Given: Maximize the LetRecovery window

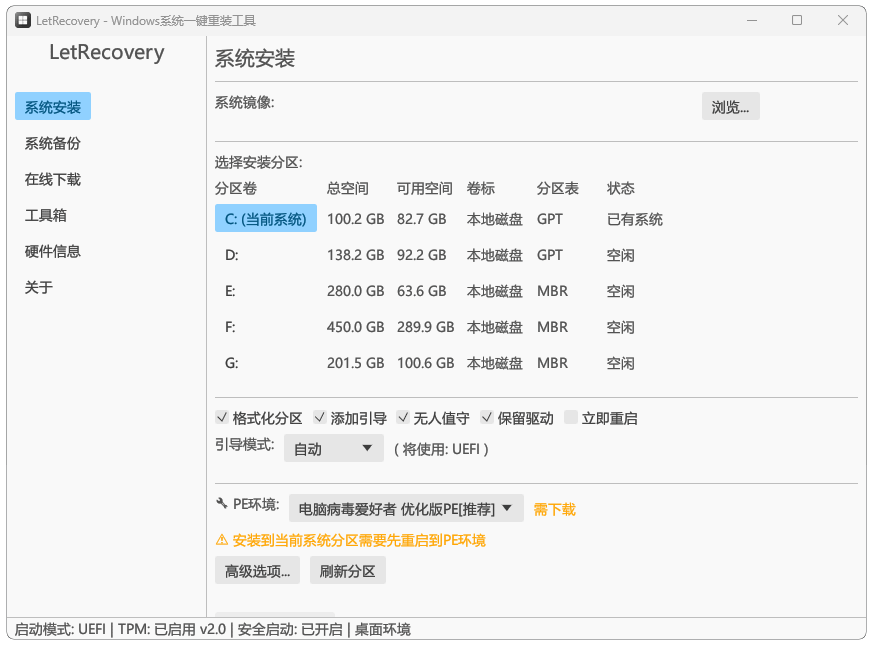Looking at the screenshot, I should 797,20.
